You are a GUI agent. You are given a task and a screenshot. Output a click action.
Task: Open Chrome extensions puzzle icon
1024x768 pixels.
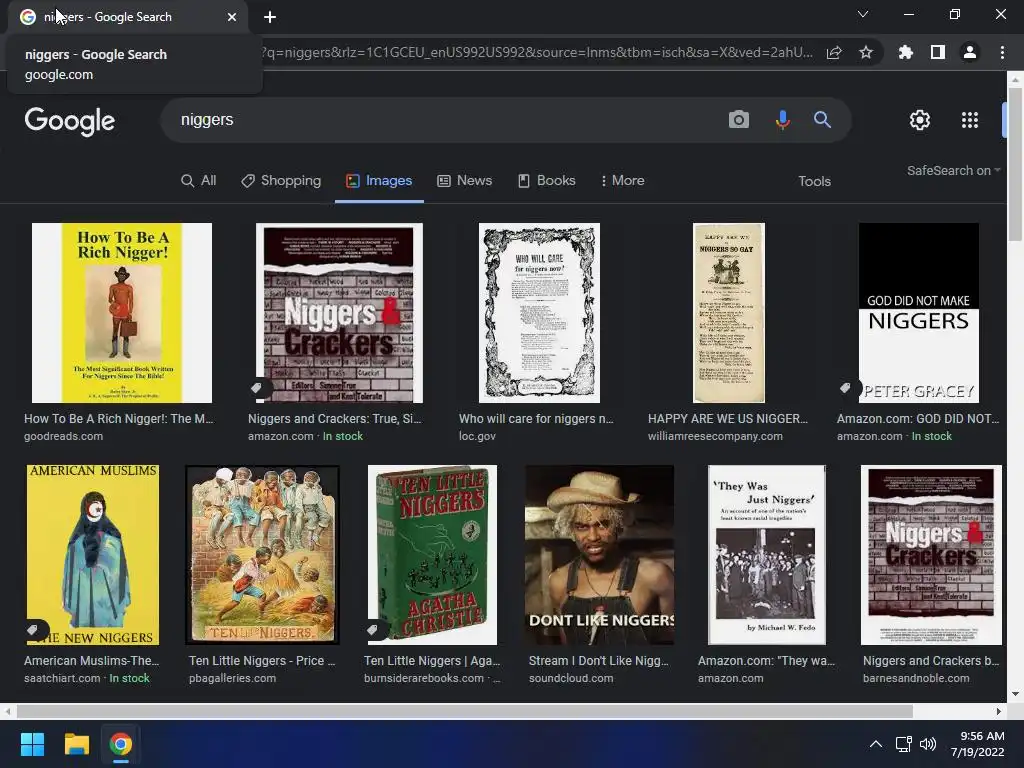click(905, 52)
